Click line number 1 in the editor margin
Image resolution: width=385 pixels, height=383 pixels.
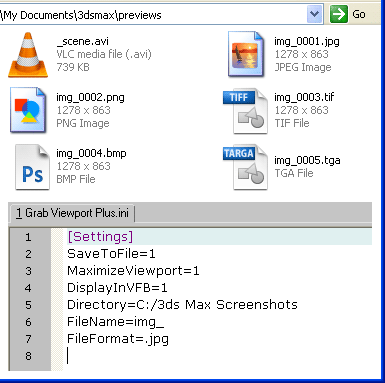pos(28,237)
